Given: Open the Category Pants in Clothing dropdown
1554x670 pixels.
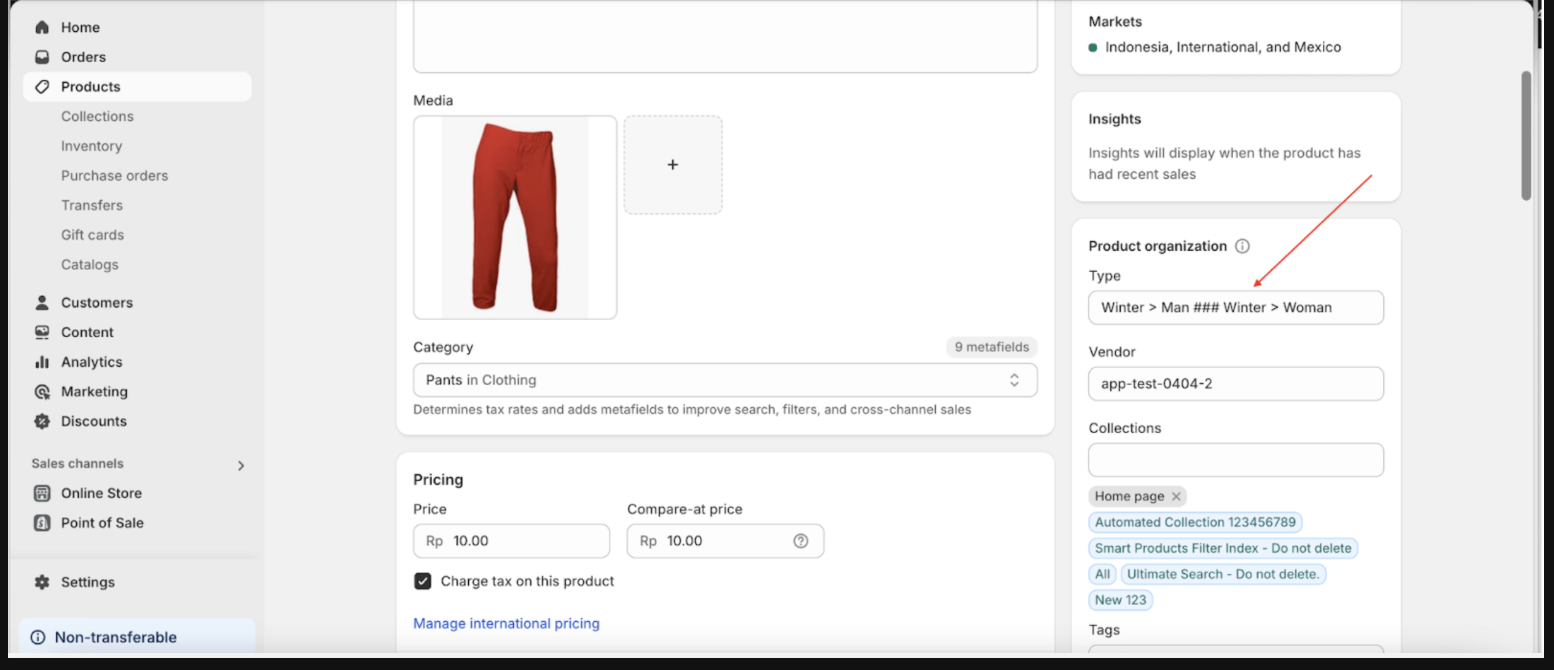Looking at the screenshot, I should pos(725,380).
